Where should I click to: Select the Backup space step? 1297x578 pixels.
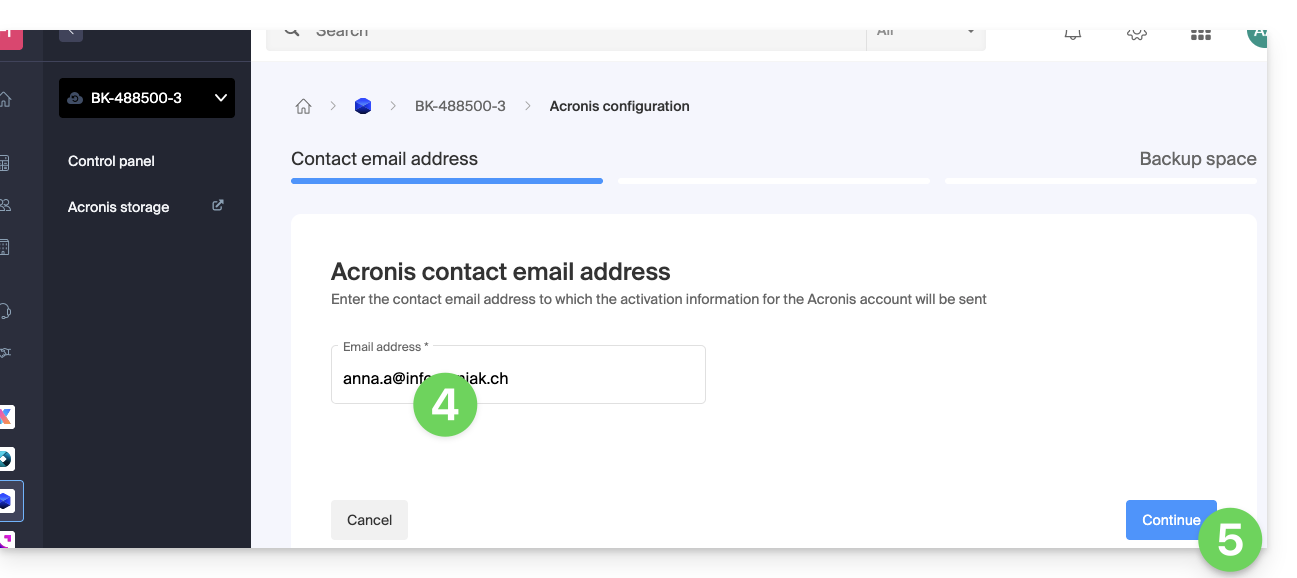[x=1197, y=159]
